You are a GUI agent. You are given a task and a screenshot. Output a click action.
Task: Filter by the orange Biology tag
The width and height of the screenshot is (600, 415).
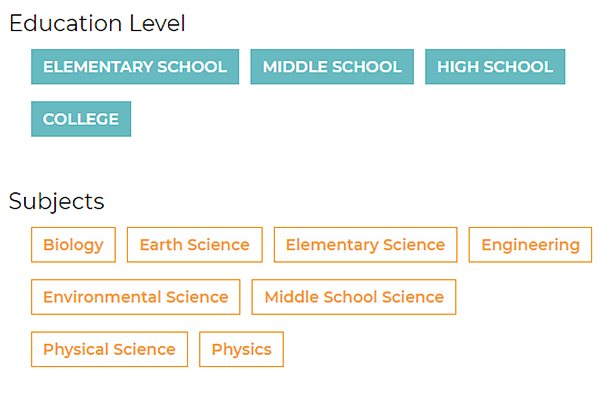pos(73,245)
